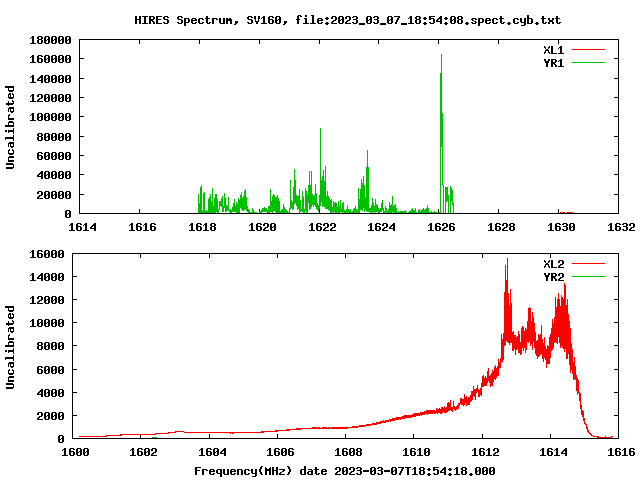
Task: Click the Frequency(MHz) date axis caption
Action: tap(345, 471)
